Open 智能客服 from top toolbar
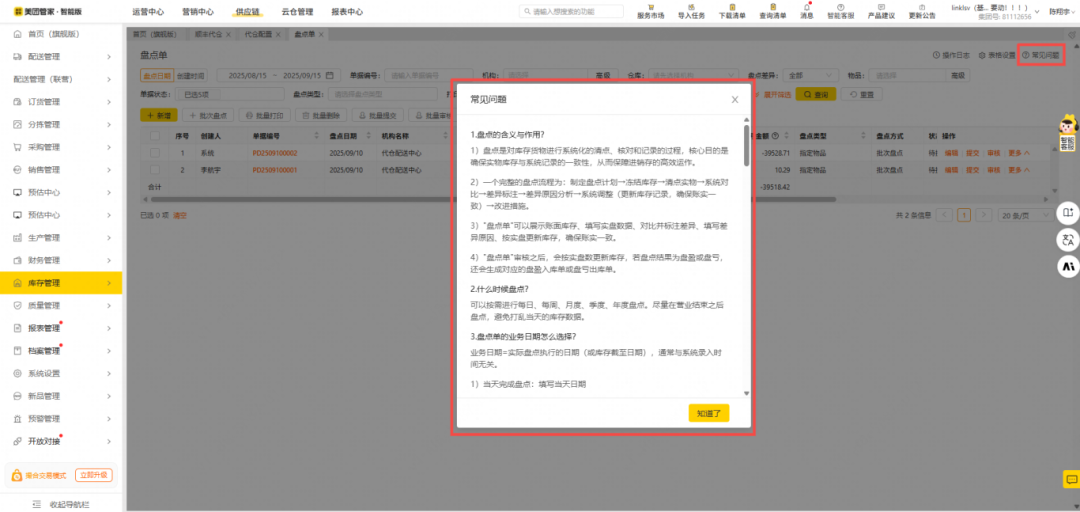 (841, 7)
